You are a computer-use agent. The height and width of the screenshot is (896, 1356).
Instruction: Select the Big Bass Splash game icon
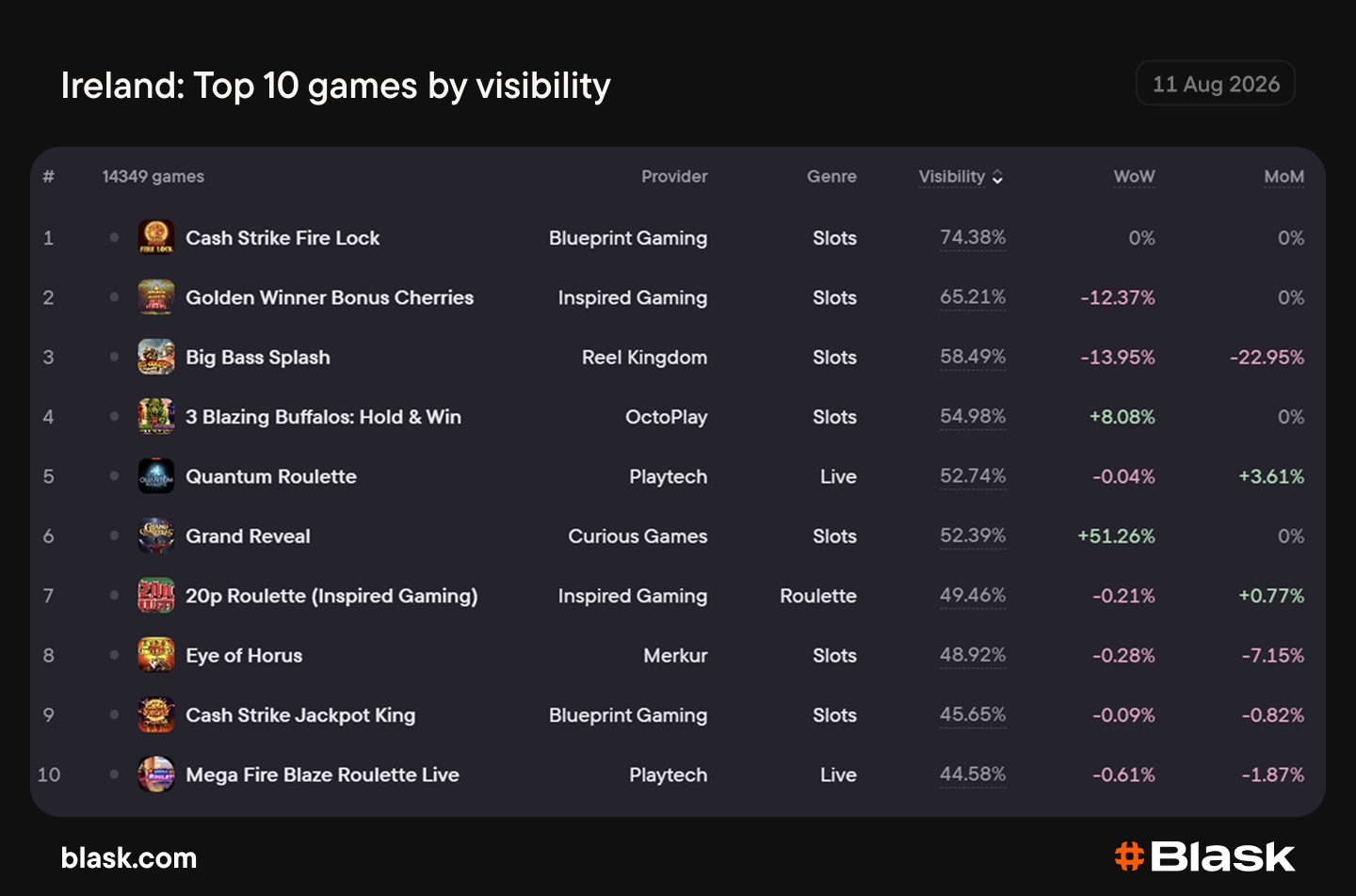coord(156,357)
